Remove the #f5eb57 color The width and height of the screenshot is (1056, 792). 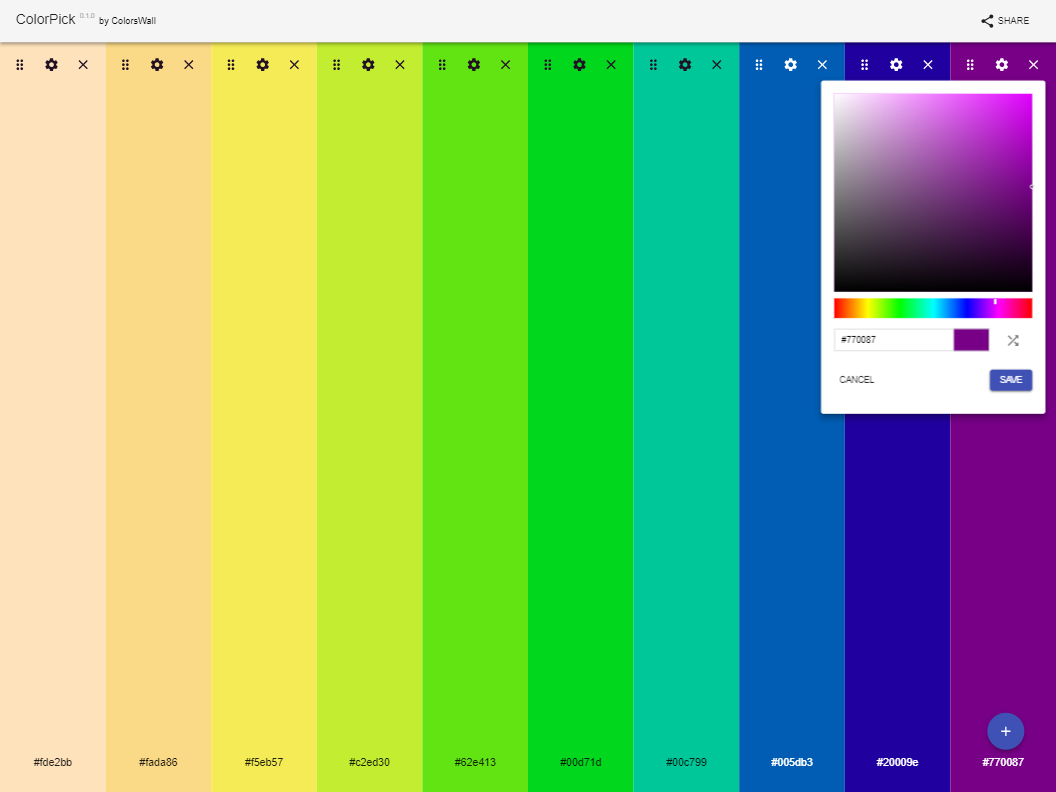pyautogui.click(x=294, y=64)
